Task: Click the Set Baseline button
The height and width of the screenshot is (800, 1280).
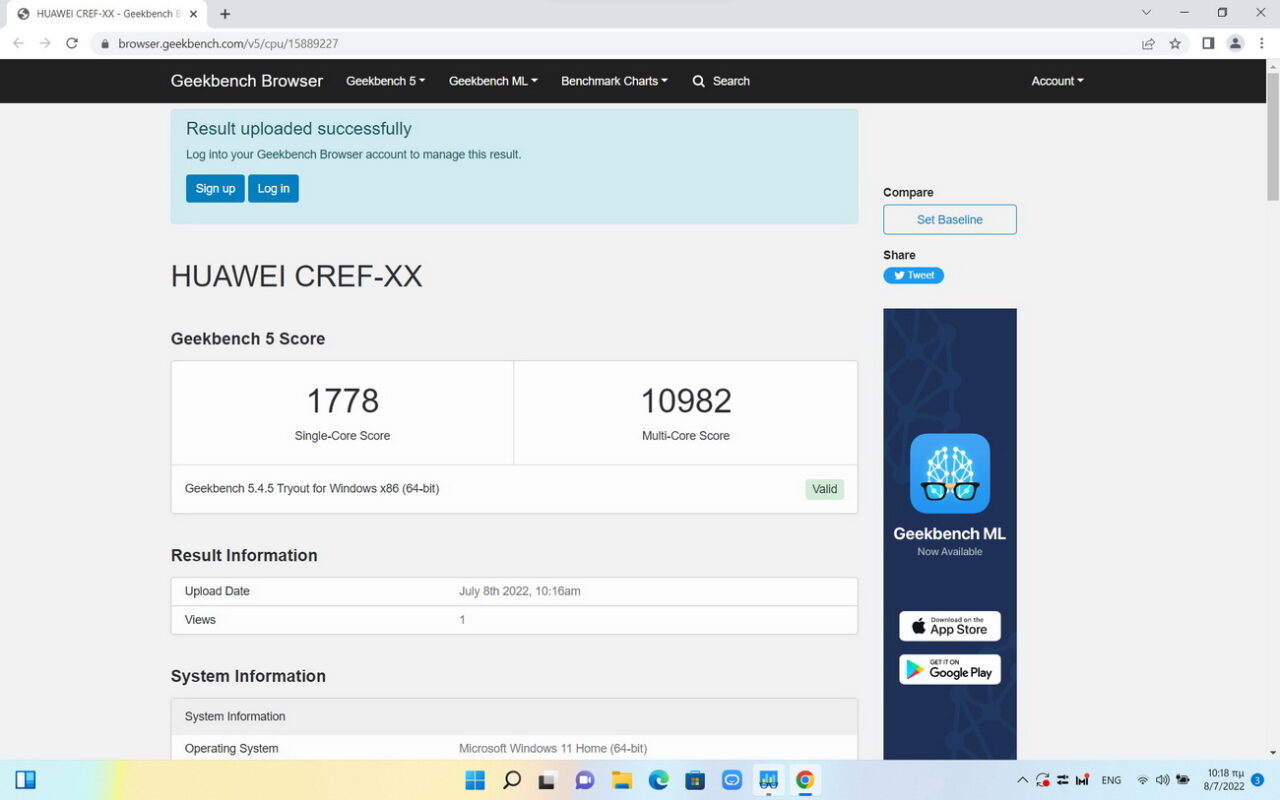Action: 949,220
